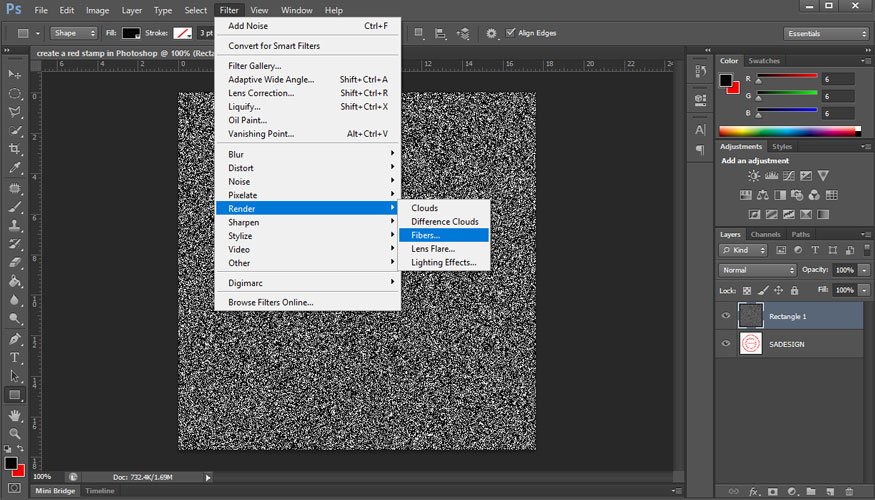Uncheck the Align Edges checkbox
The height and width of the screenshot is (500, 875).
[x=511, y=33]
